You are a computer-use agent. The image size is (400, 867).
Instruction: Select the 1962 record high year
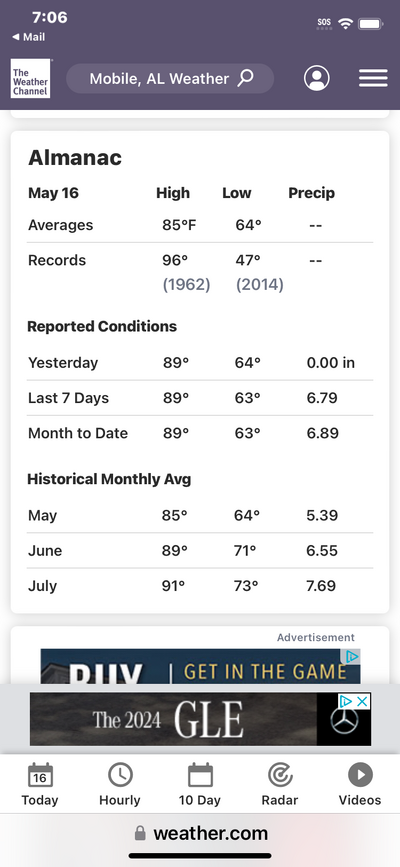(186, 285)
